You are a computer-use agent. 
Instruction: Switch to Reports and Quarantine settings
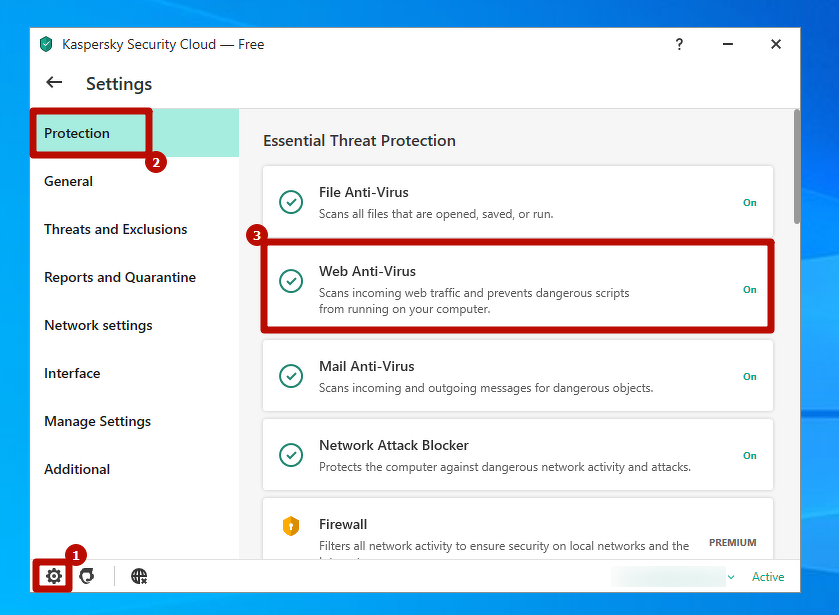[x=119, y=277]
